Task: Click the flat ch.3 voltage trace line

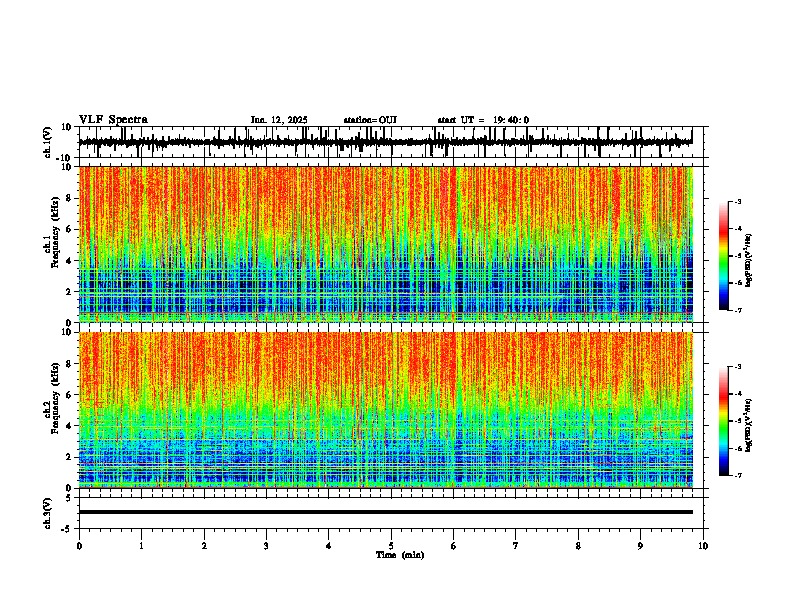Action: click(385, 512)
